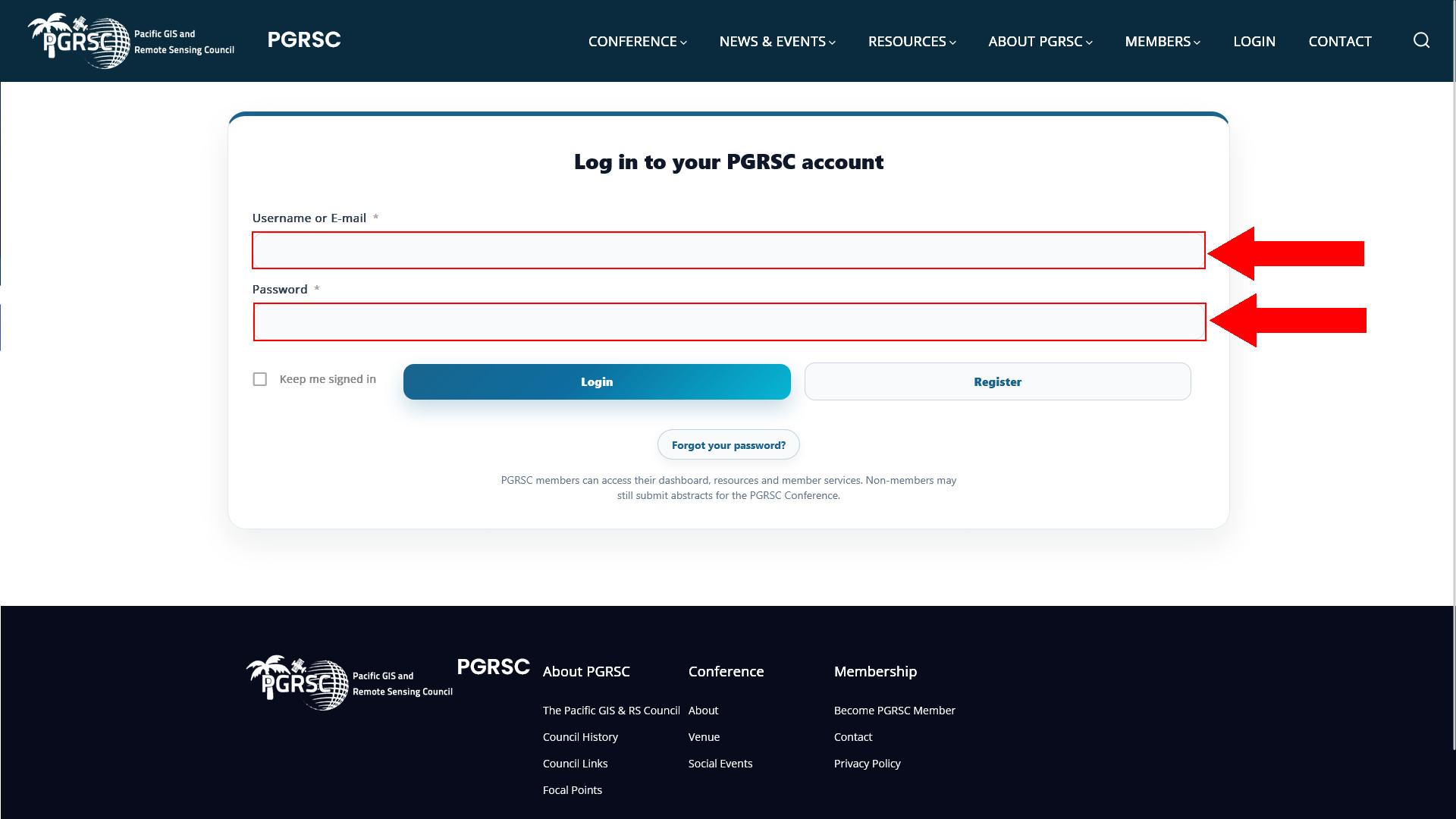This screenshot has width=1456, height=819.
Task: Open the Become PGRSC Member footer link
Action: pyautogui.click(x=895, y=711)
